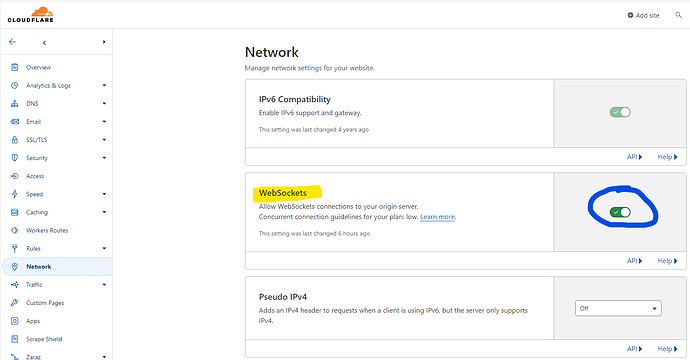690x360 pixels.
Task: Open the Scrape Shield icon
Action: 15,339
